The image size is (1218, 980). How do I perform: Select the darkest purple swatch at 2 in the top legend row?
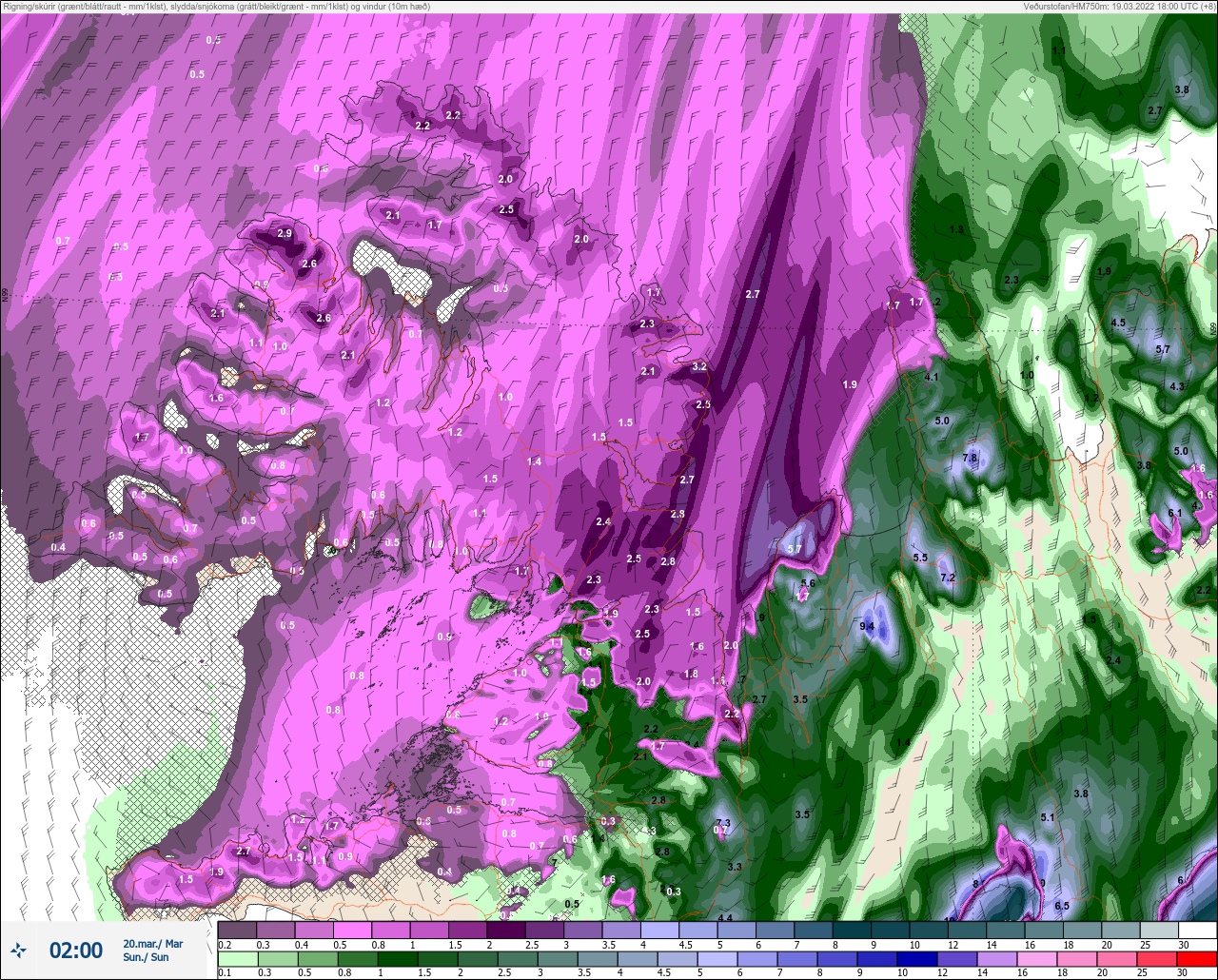(x=505, y=930)
